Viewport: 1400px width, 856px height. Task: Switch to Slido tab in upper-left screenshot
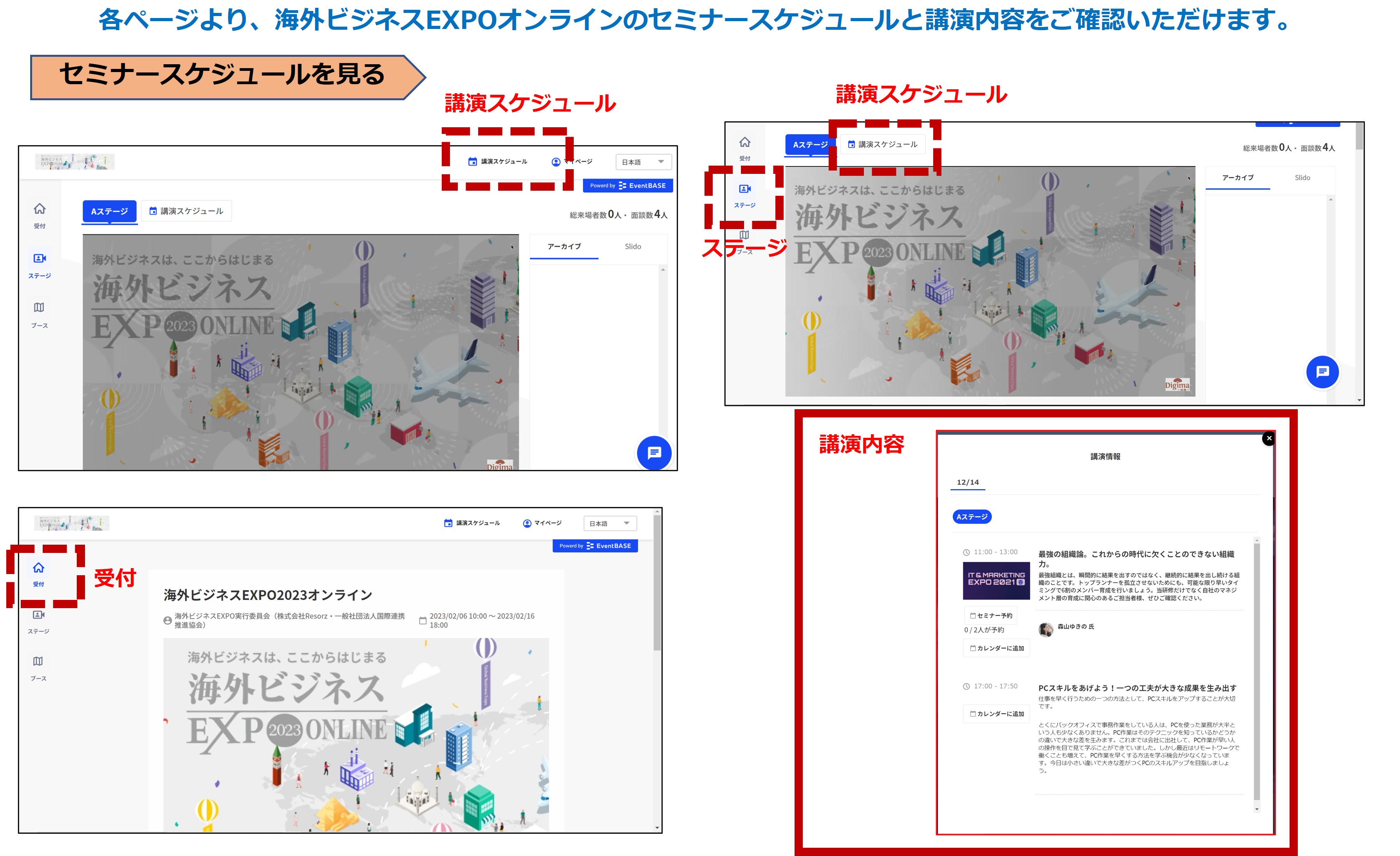(x=632, y=247)
